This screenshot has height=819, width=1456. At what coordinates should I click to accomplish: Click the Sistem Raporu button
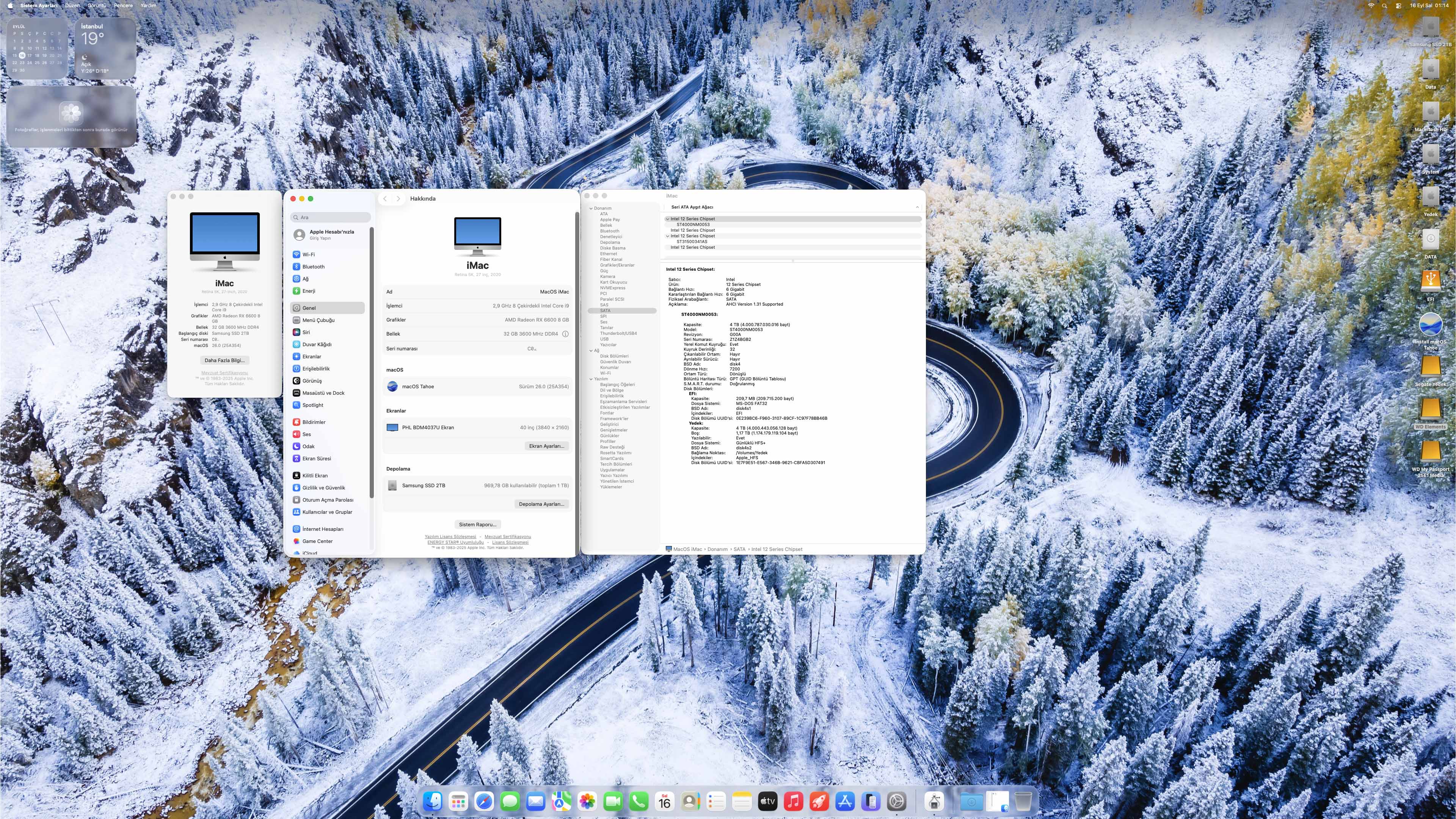(x=478, y=524)
